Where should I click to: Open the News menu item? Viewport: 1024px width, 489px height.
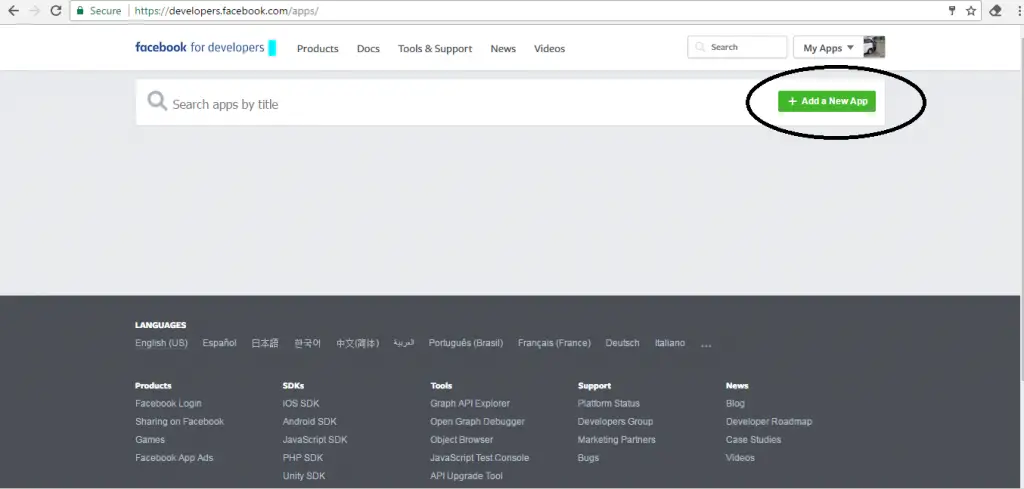pos(503,48)
